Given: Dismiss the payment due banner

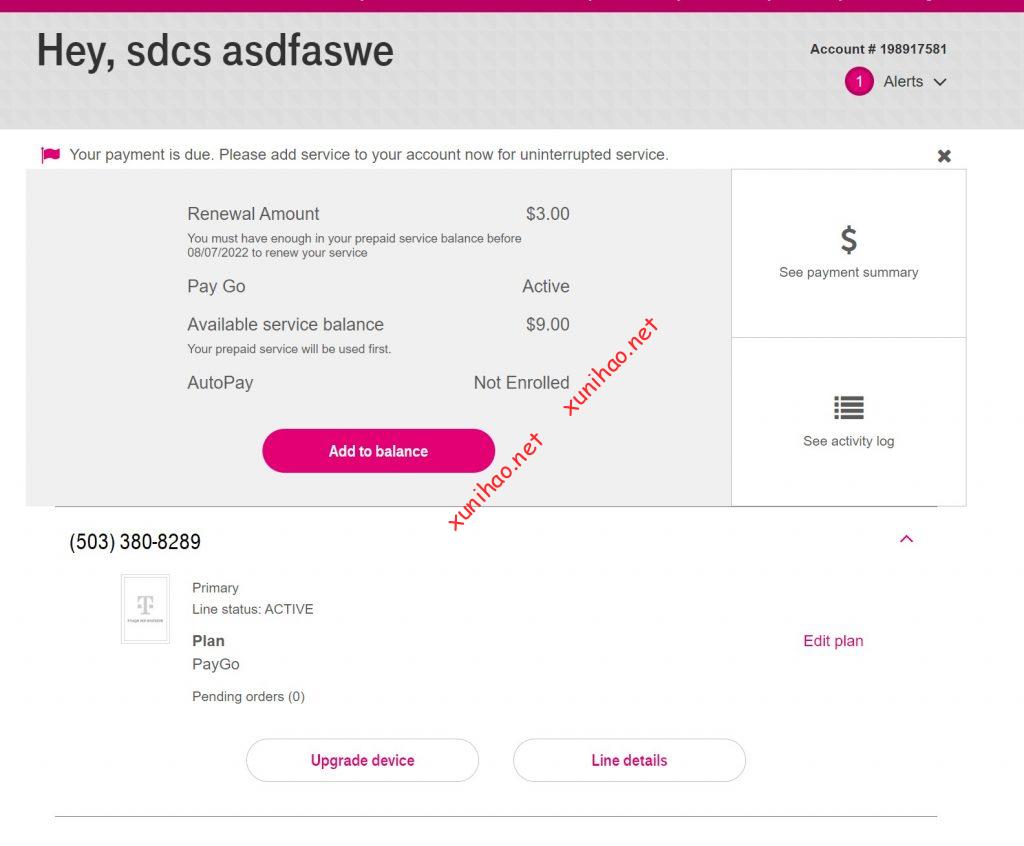Looking at the screenshot, I should click(944, 156).
